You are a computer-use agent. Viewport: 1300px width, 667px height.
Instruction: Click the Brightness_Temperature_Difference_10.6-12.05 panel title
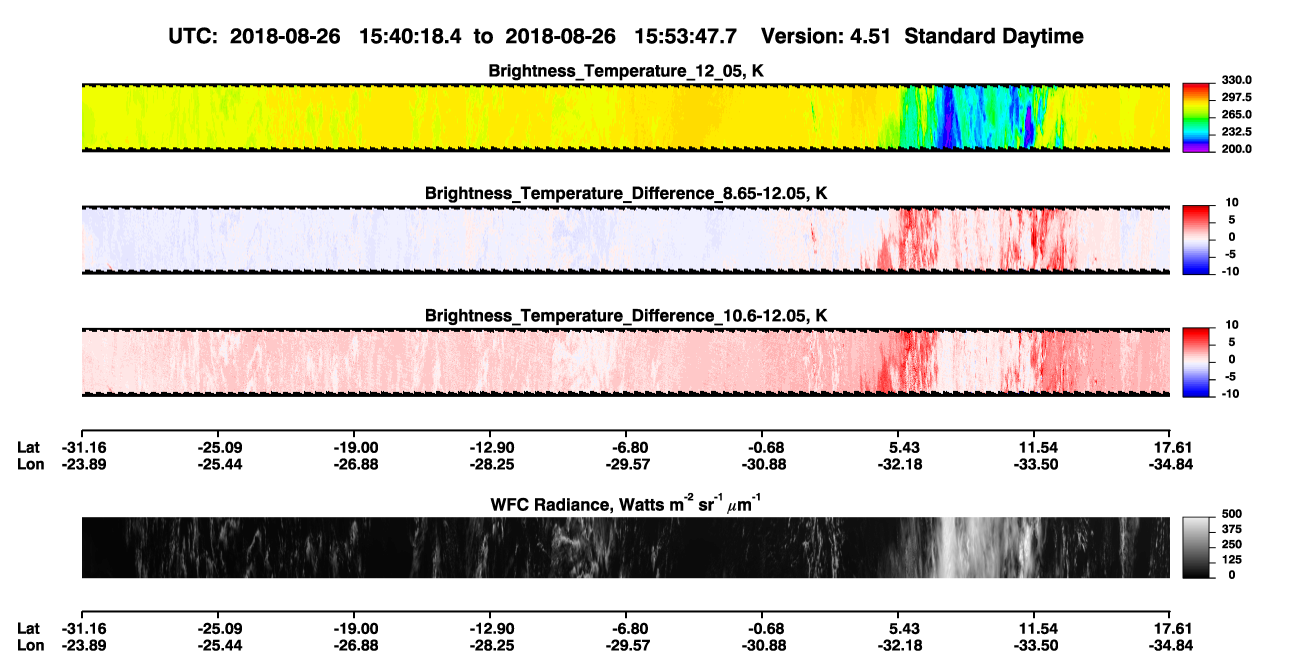click(x=626, y=316)
